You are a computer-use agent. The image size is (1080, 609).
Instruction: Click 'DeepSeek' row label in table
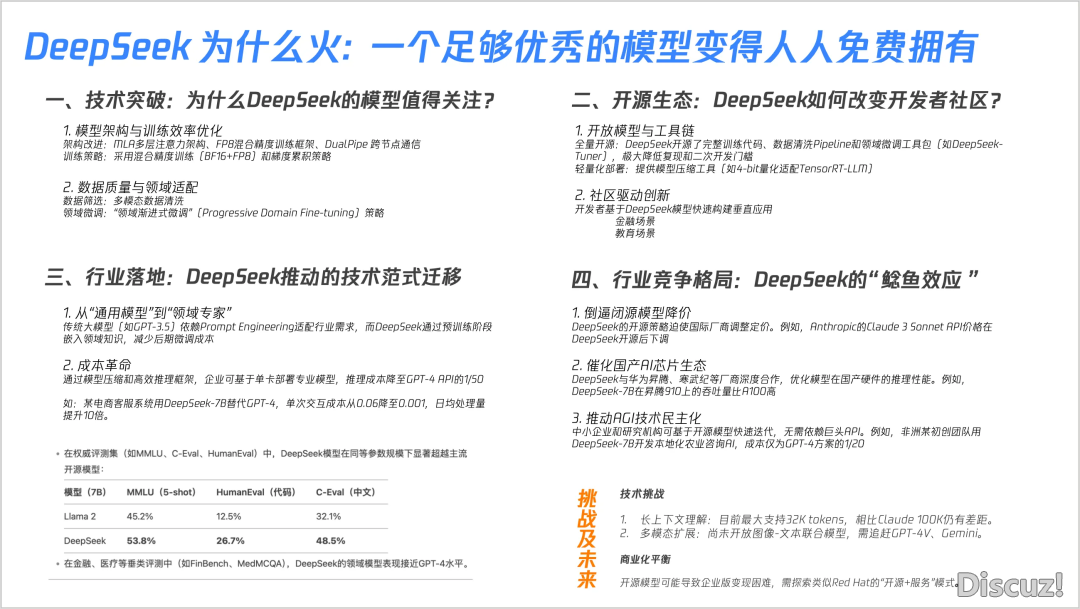pyautogui.click(x=85, y=541)
